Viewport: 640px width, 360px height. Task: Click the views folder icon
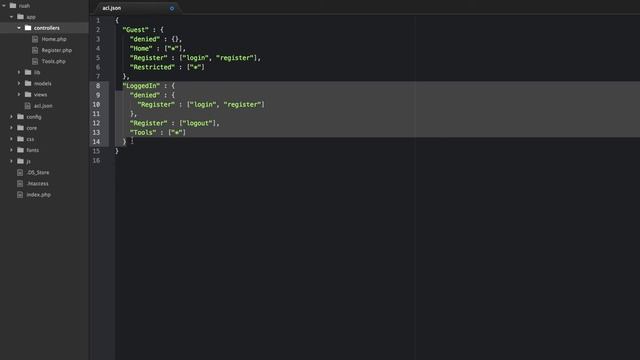(x=28, y=94)
